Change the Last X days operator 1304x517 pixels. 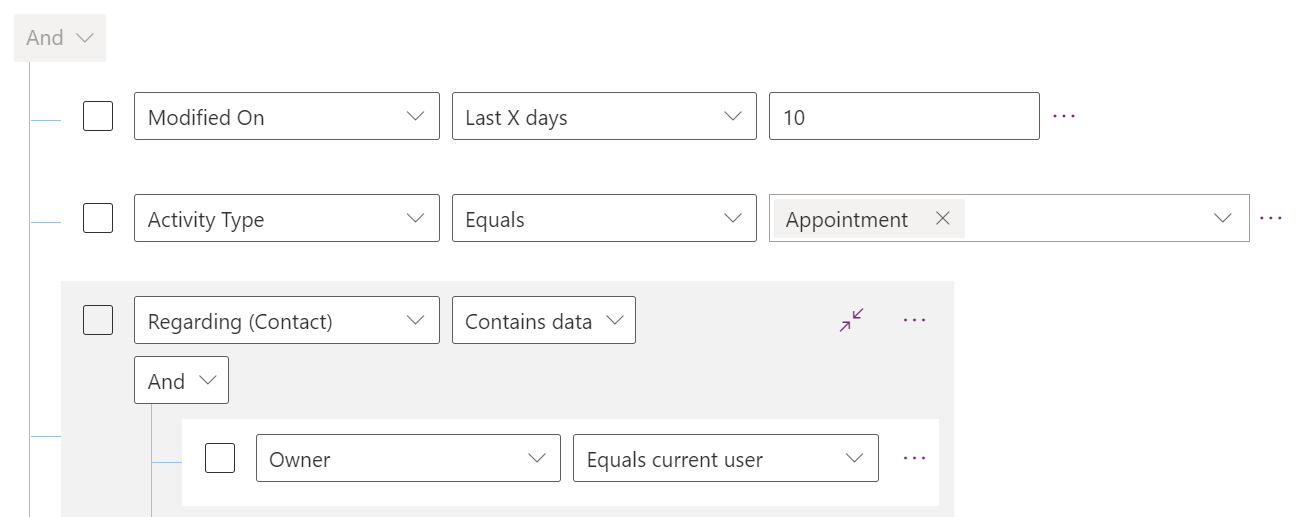pos(604,117)
